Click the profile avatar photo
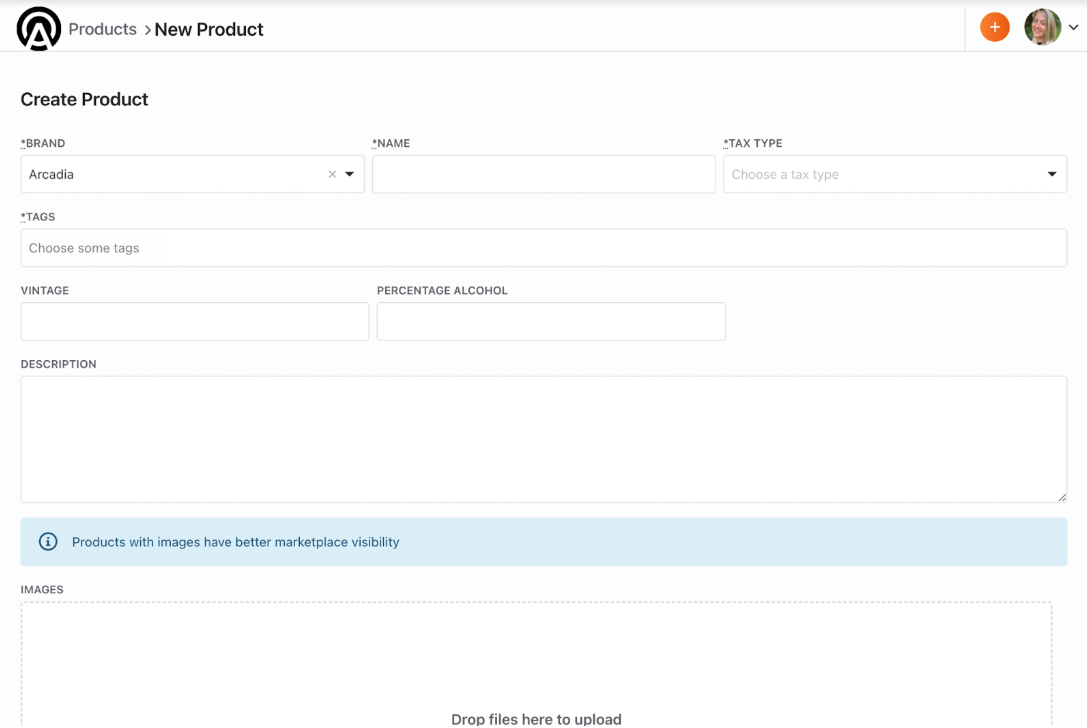The height and width of the screenshot is (728, 1087). coord(1042,27)
